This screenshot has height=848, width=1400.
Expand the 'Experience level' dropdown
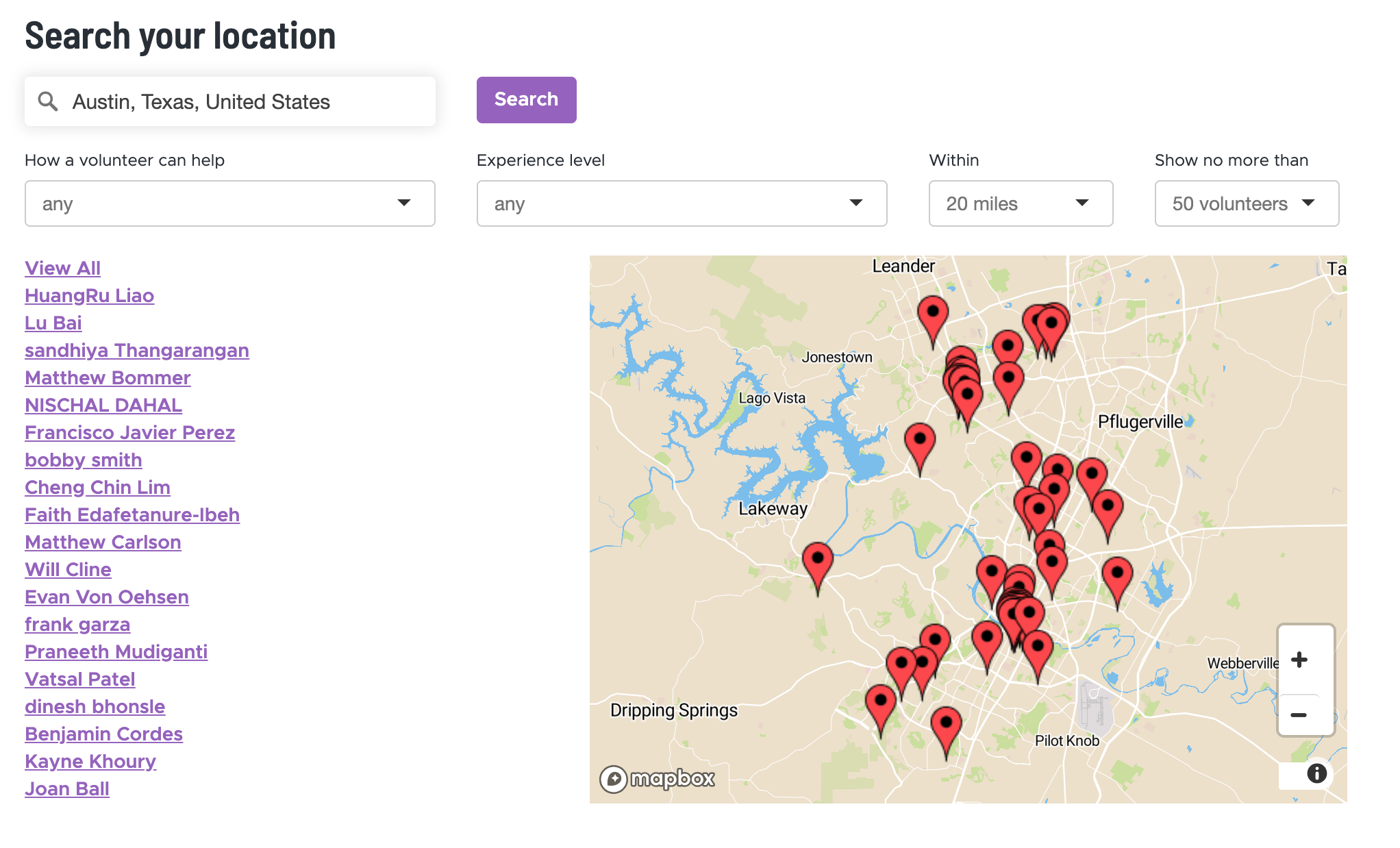(x=682, y=203)
